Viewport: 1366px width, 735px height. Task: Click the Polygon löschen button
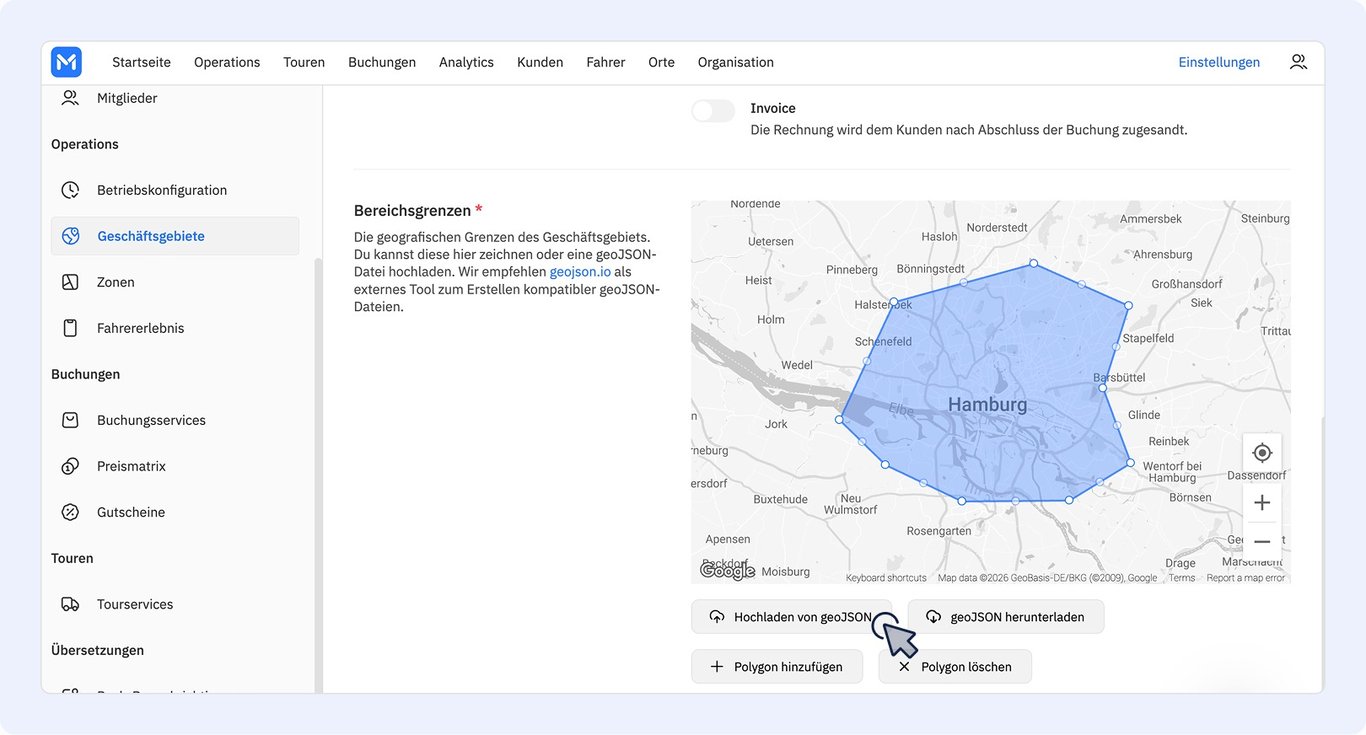(x=955, y=667)
